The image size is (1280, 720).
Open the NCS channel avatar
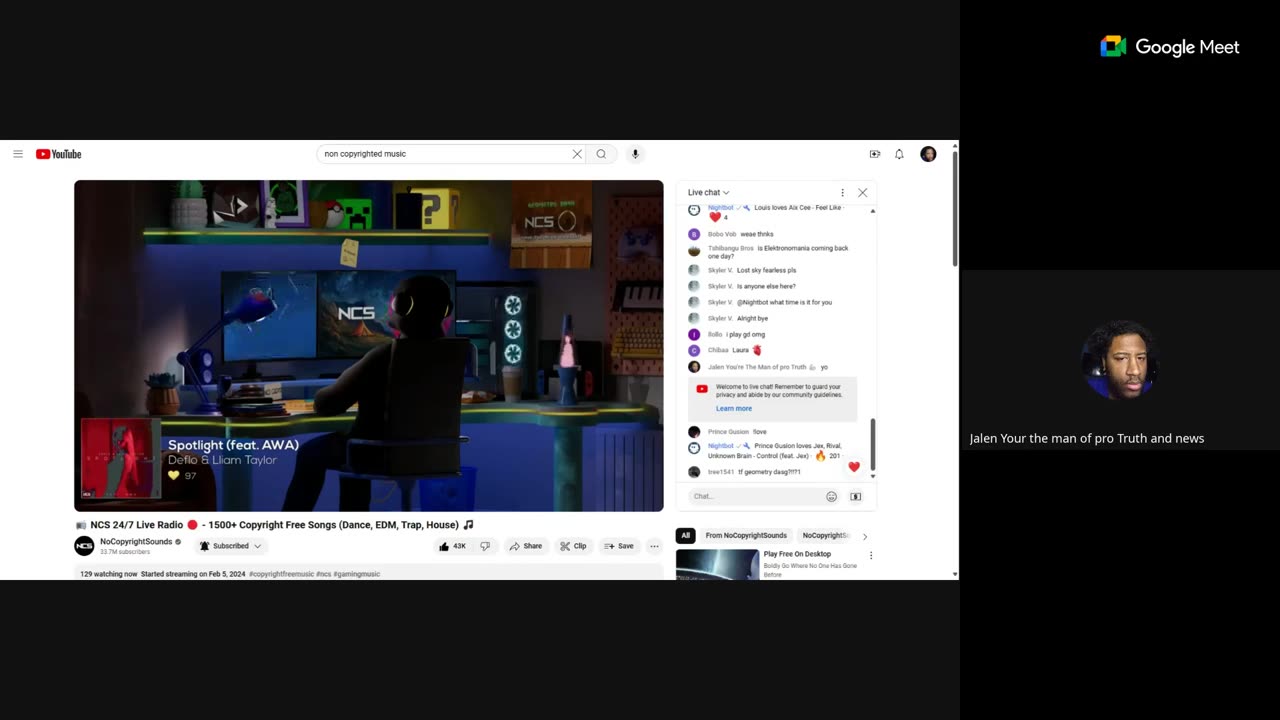pyautogui.click(x=84, y=546)
